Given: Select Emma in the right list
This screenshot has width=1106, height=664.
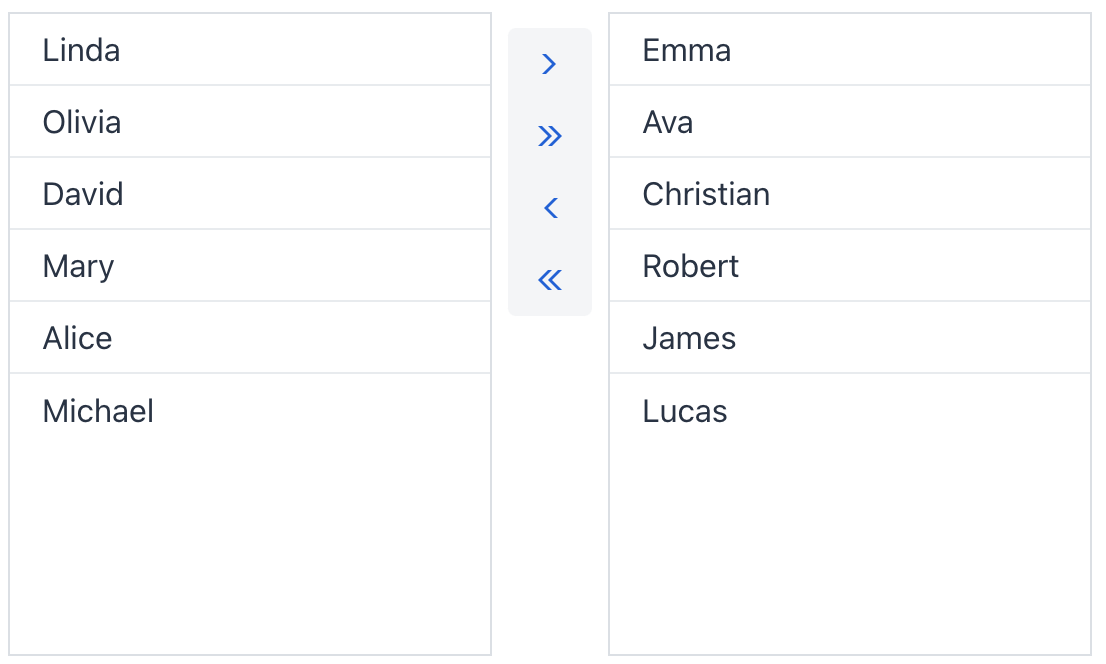Looking at the screenshot, I should [x=686, y=50].
